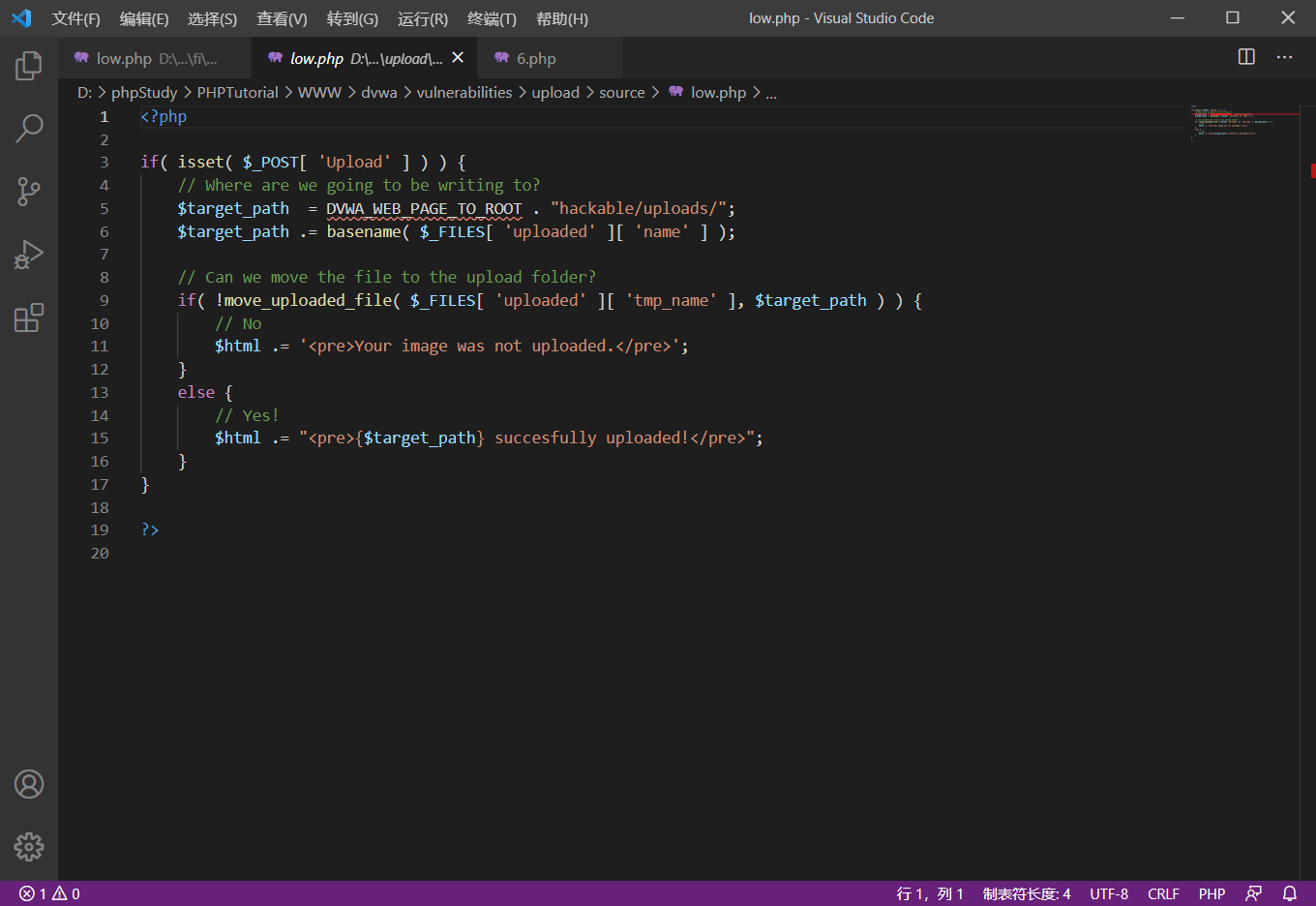
Task: Open the errors and warnings problems indicator
Action: pos(49,893)
